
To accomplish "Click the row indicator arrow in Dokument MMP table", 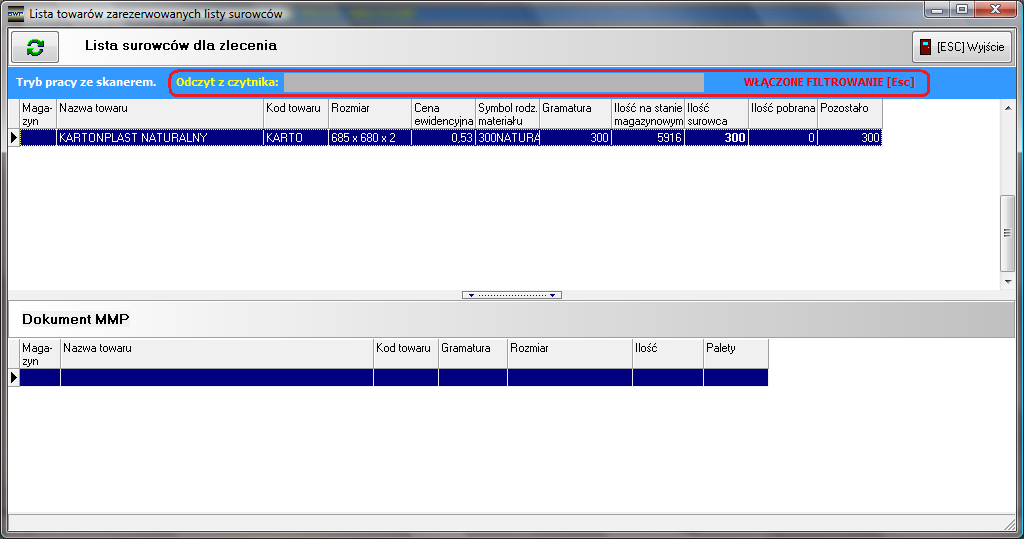I will 14,377.
